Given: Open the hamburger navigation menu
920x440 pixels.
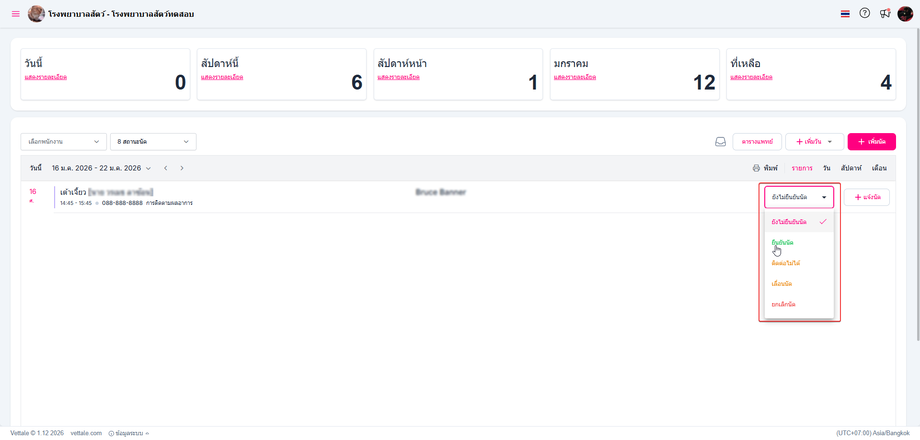Looking at the screenshot, I should [16, 14].
